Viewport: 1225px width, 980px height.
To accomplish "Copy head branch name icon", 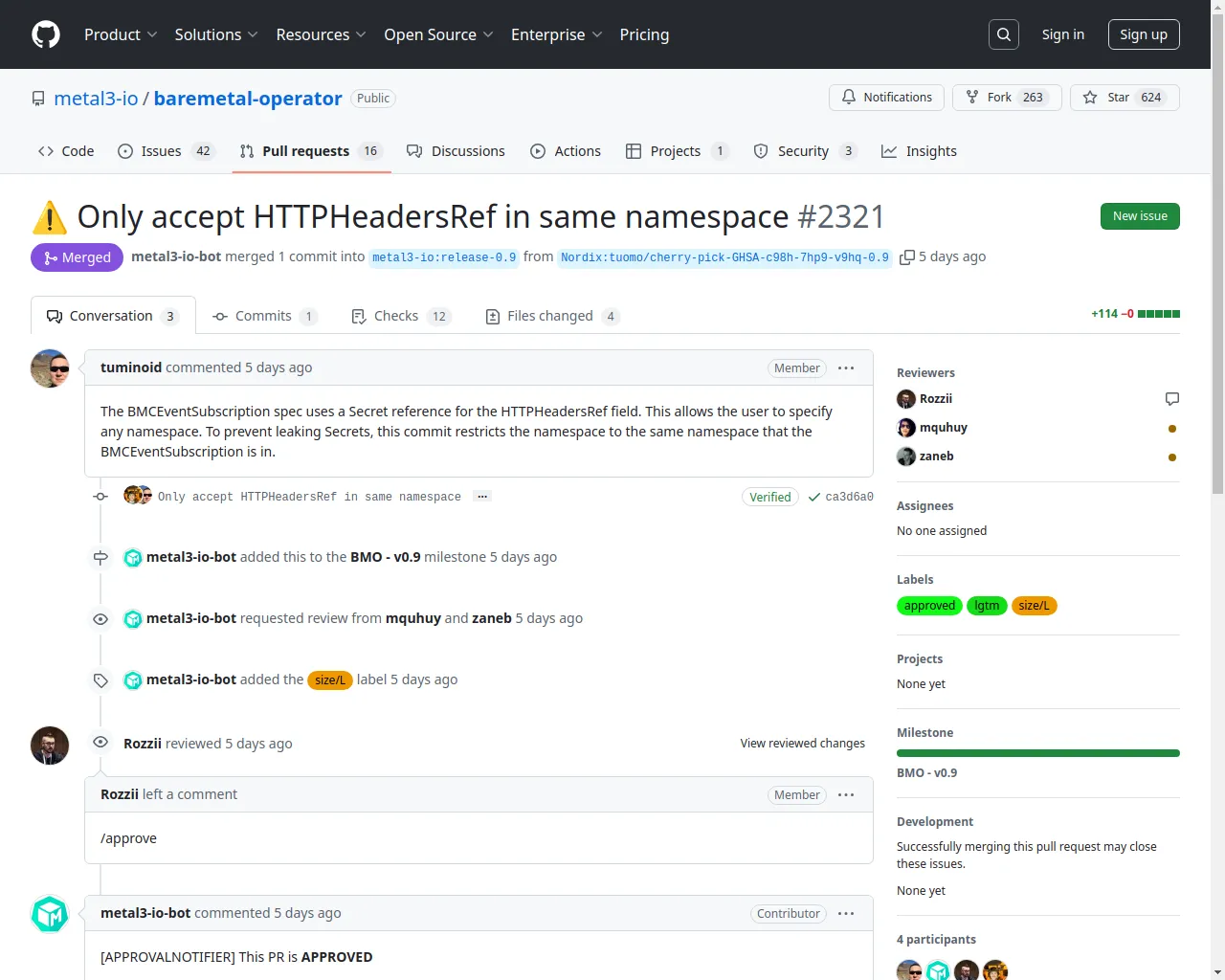I will [x=907, y=257].
